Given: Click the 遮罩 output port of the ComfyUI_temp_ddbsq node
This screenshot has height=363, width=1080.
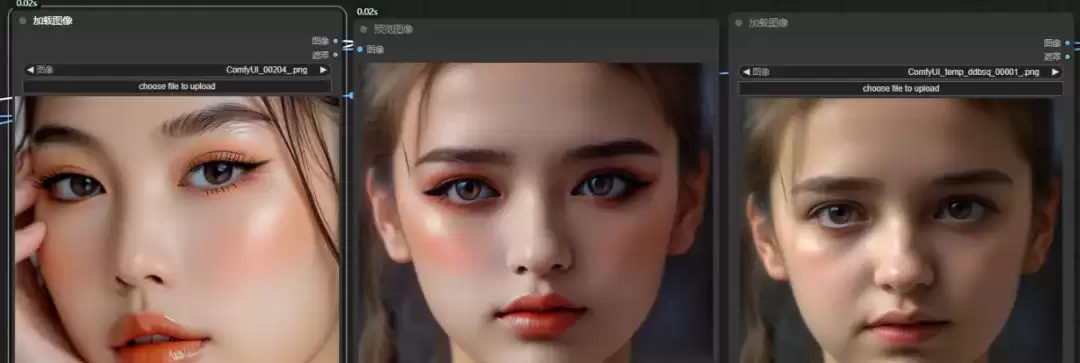Looking at the screenshot, I should click(1067, 56).
